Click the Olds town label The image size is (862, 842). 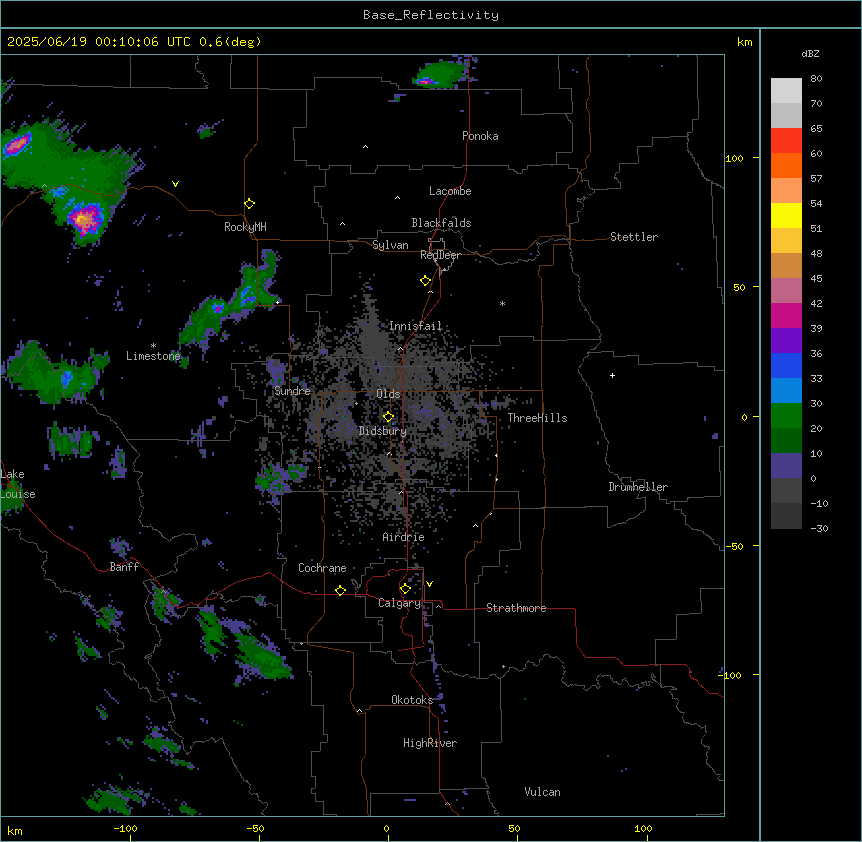click(388, 394)
